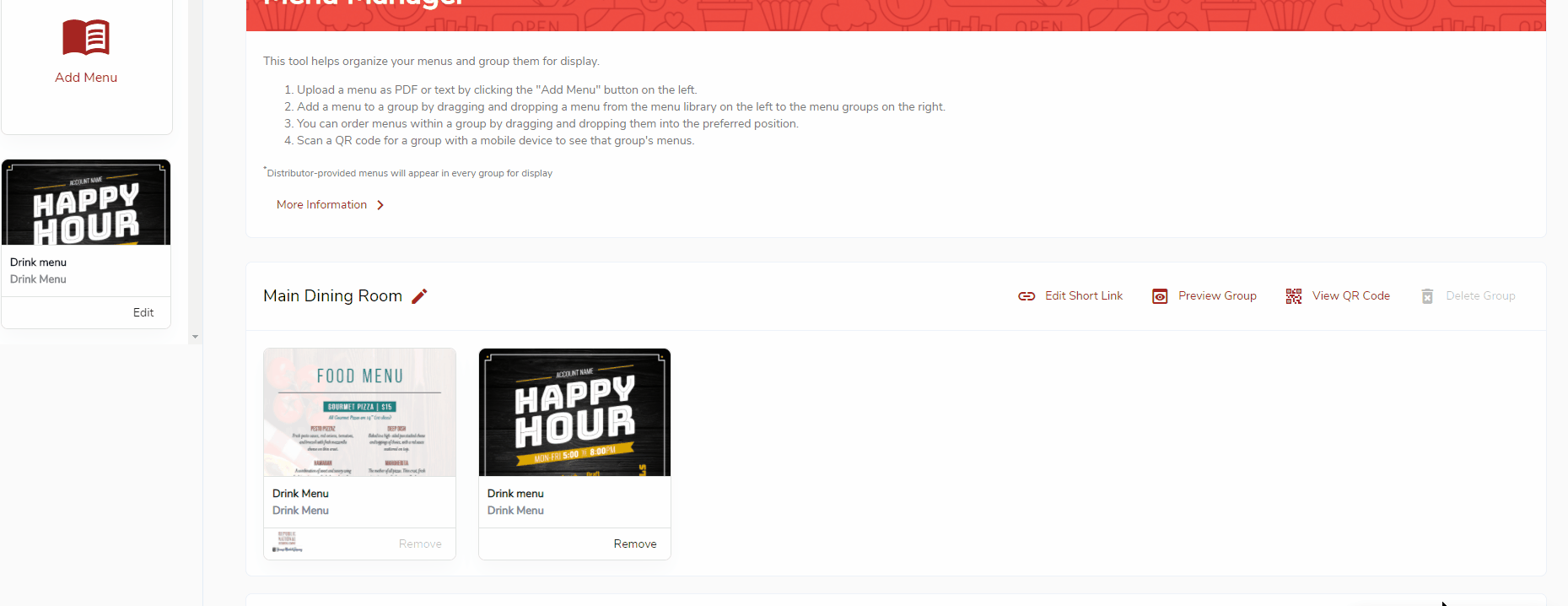The height and width of the screenshot is (606, 1568).
Task: Select the View QR Code text
Action: [x=1350, y=296]
